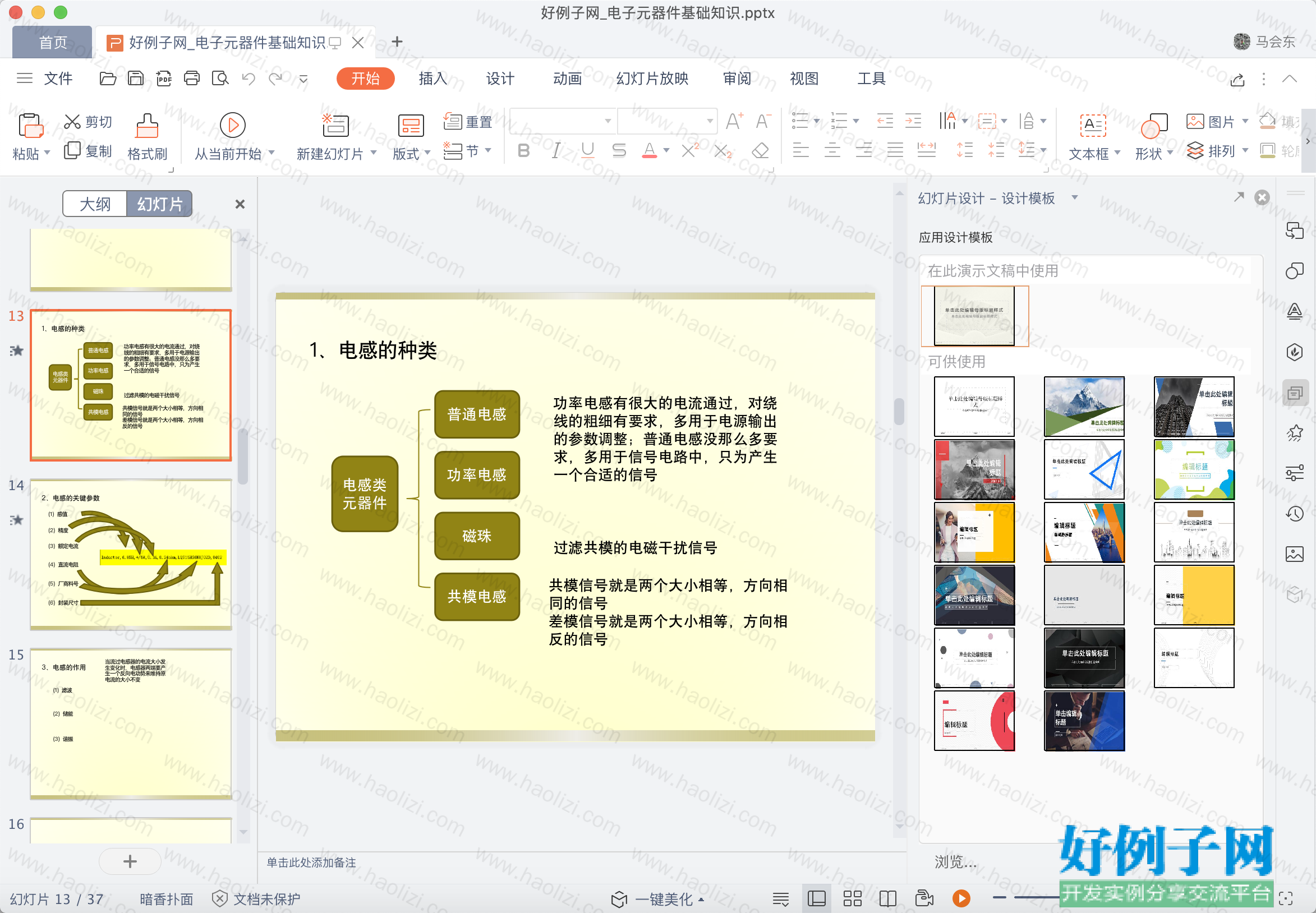Screen dimensions: 1316x913
Task: Switch to the Animation (动画) ribbon tab
Action: point(567,79)
